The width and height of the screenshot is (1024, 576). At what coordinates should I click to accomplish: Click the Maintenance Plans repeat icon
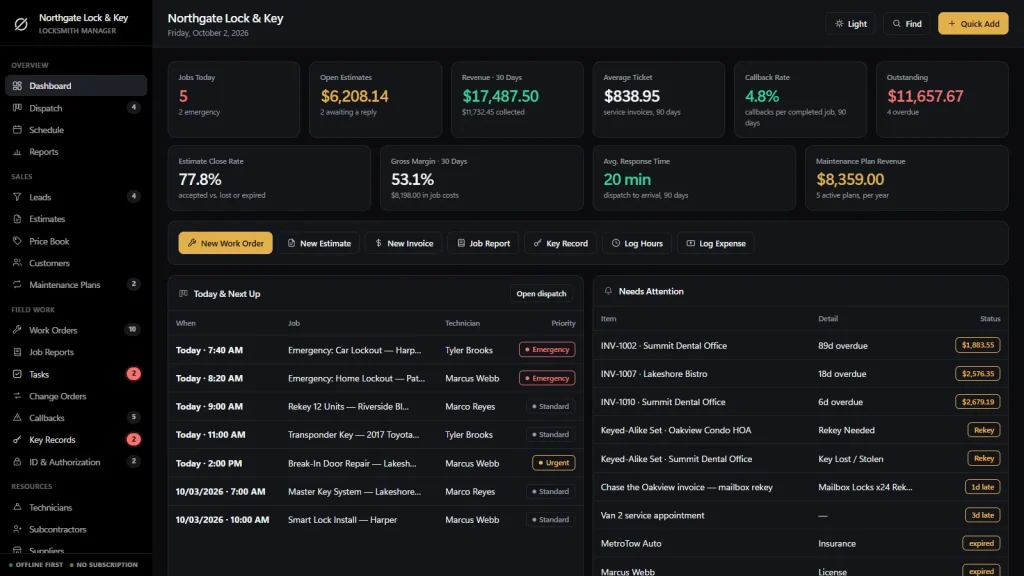pos(17,285)
